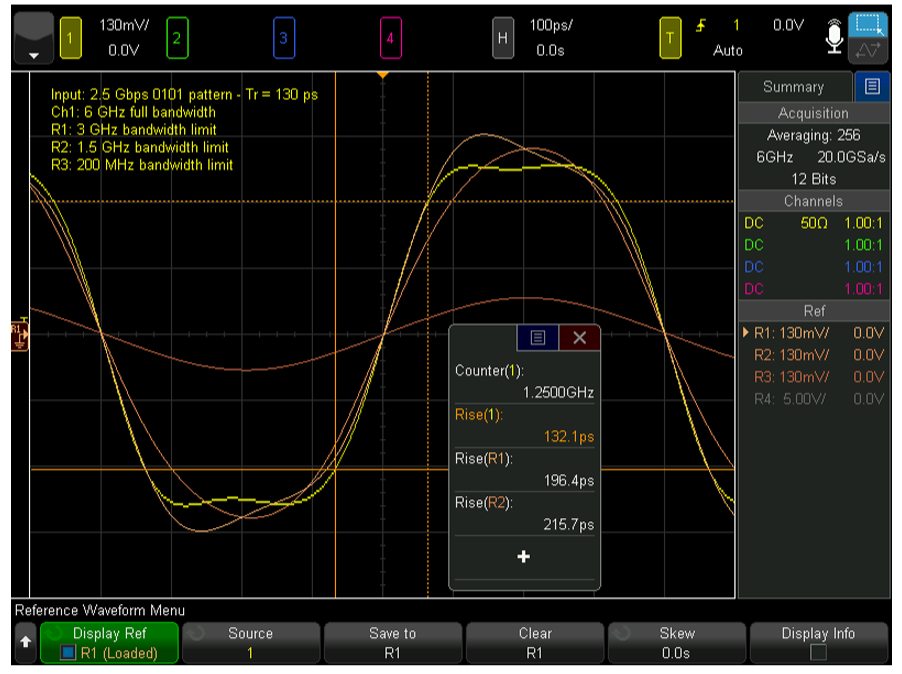
Task: Click the yellow channel 1 DC 50Ω row
Action: (x=814, y=223)
